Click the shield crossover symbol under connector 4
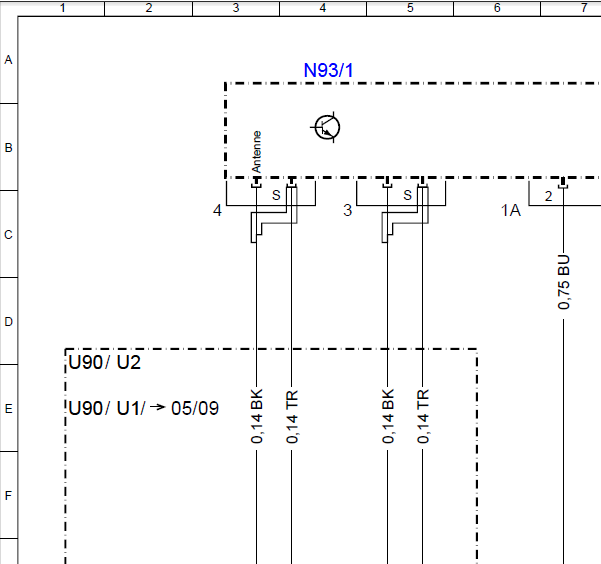Image resolution: width=601 pixels, height=564 pixels. [274, 215]
